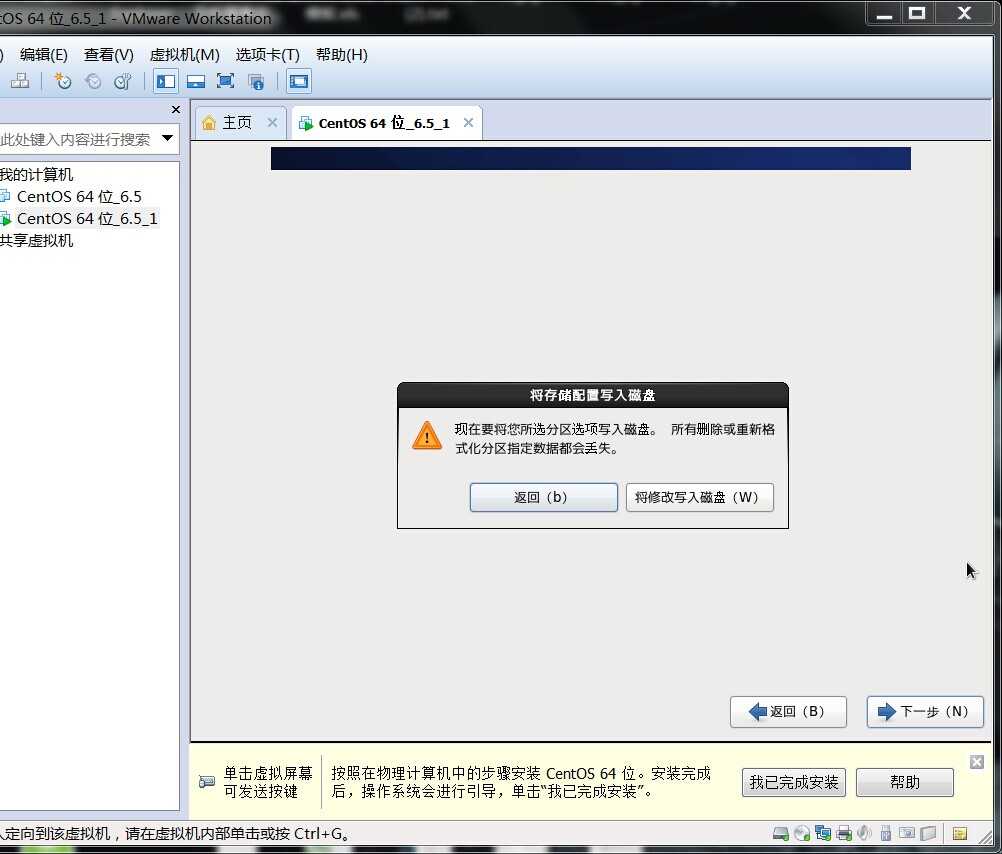Open the 选项卡(T) menu
Viewport: 1002px width, 854px height.
tap(267, 55)
